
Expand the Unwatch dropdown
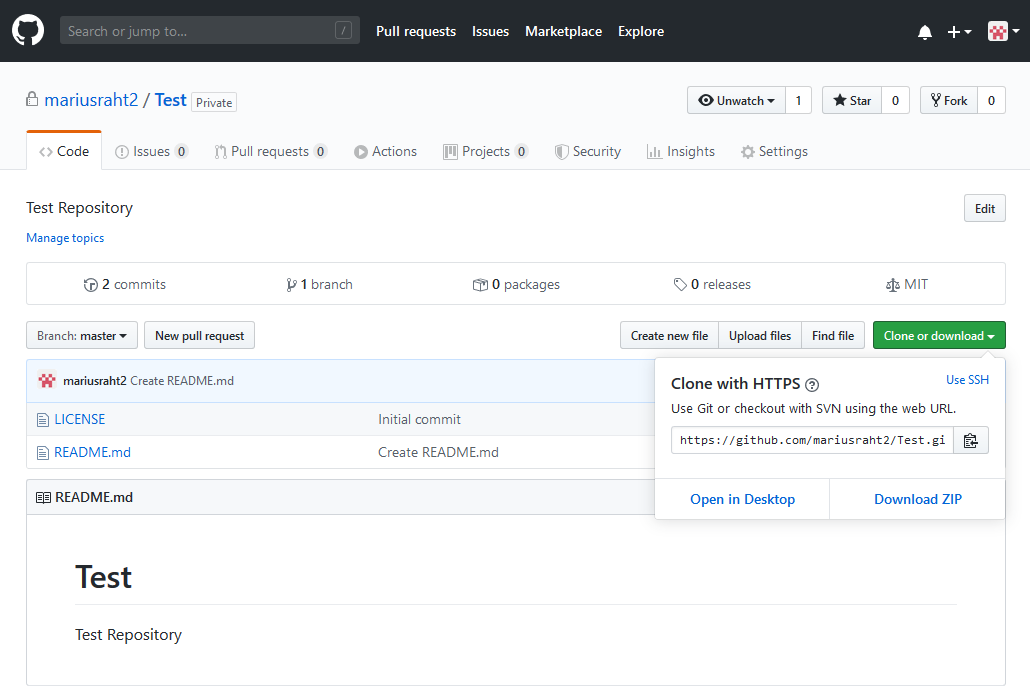(x=736, y=101)
